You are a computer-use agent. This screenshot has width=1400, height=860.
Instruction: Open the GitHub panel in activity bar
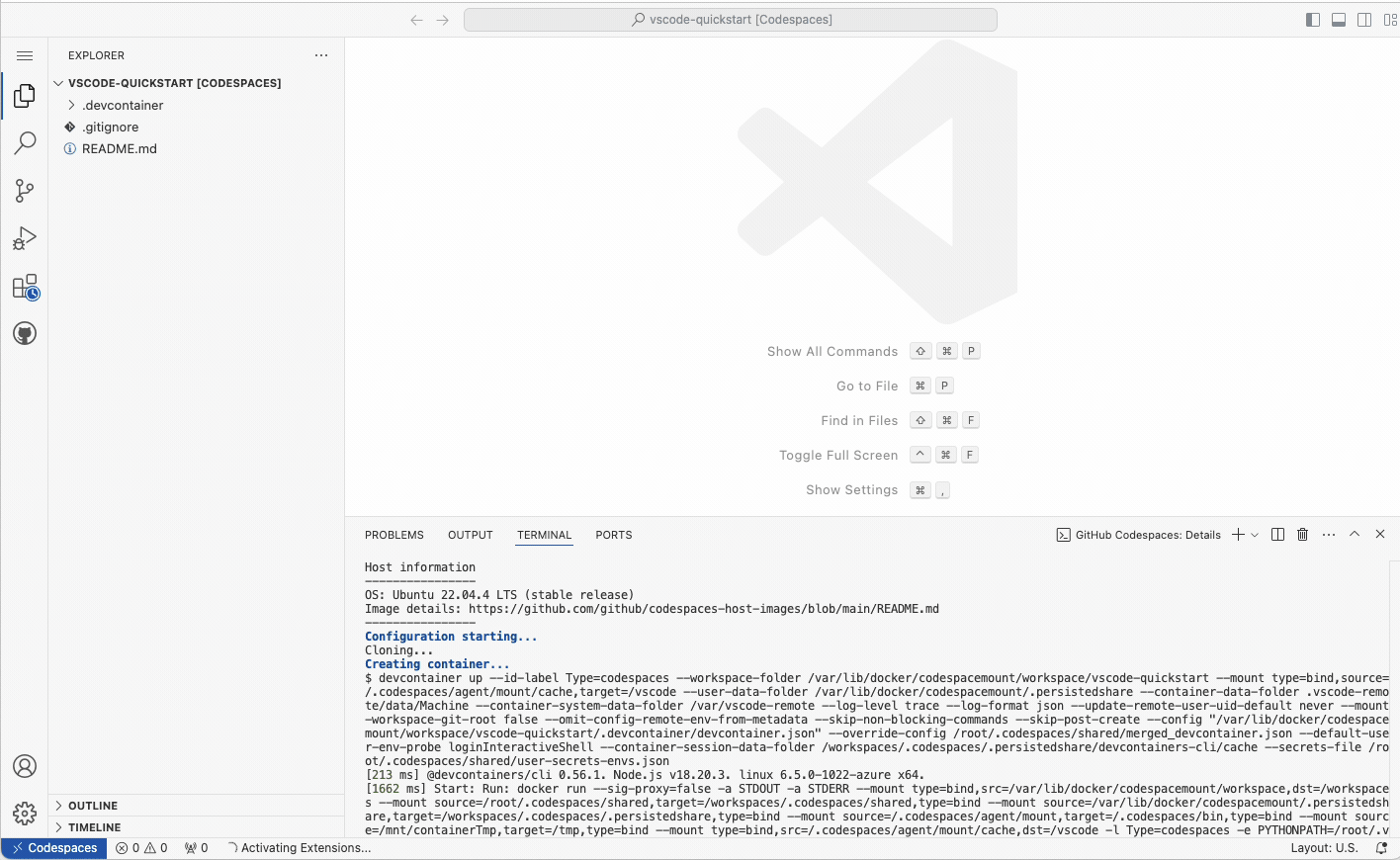coord(25,334)
